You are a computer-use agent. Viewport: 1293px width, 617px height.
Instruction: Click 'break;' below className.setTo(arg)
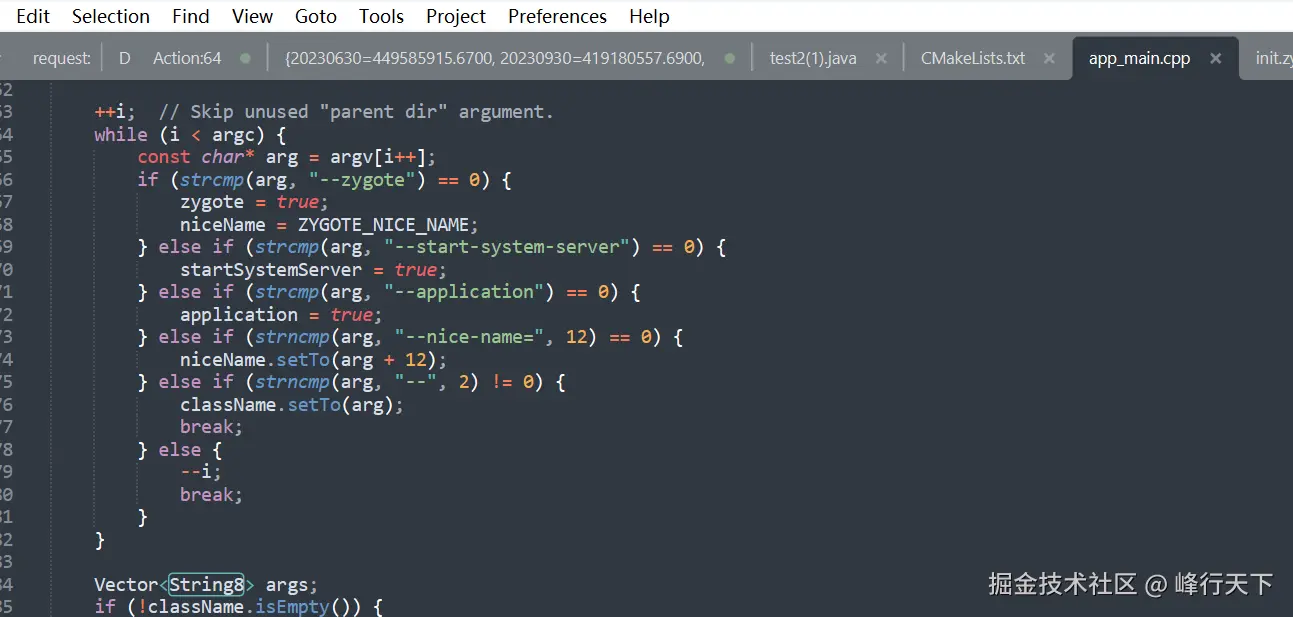pyautogui.click(x=211, y=427)
